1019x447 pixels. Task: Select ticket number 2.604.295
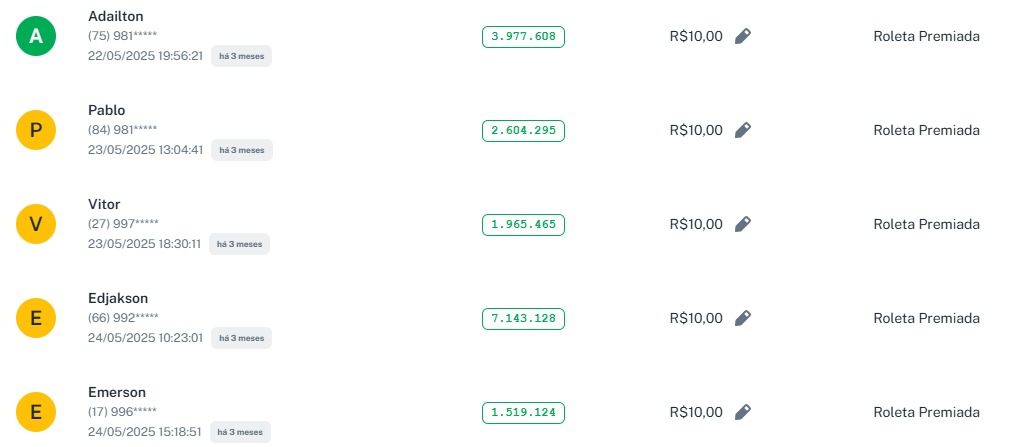pyautogui.click(x=523, y=131)
